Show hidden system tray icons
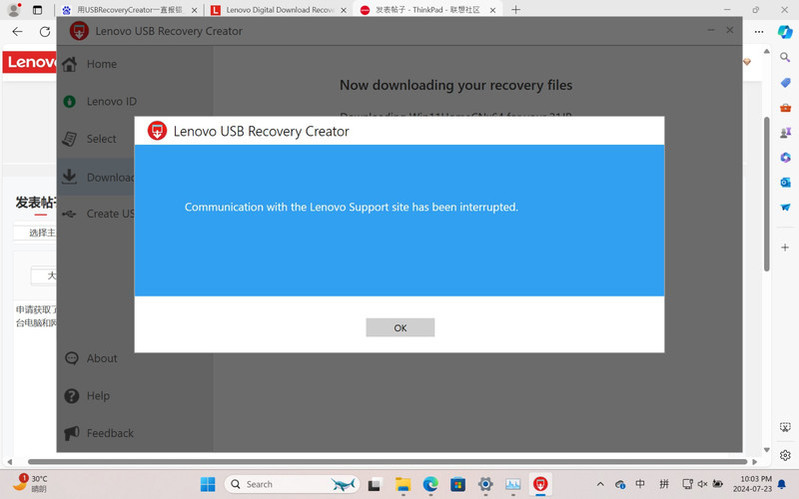The image size is (799, 499). click(x=600, y=484)
